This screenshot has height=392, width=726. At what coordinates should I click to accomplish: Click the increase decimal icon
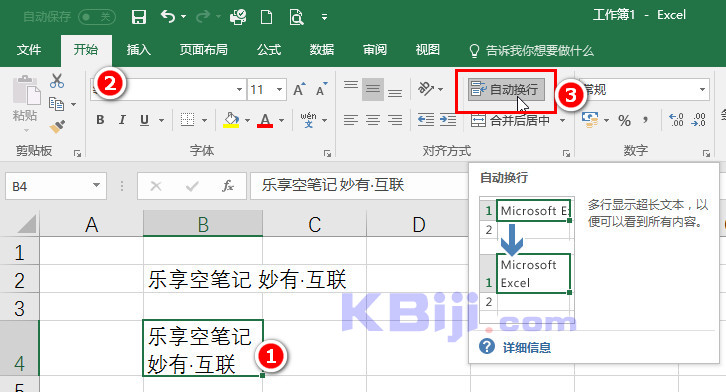pos(676,120)
